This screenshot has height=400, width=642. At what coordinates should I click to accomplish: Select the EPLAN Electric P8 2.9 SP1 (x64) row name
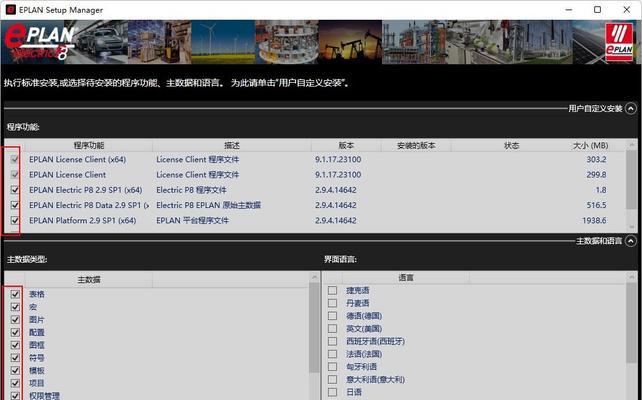(x=86, y=190)
